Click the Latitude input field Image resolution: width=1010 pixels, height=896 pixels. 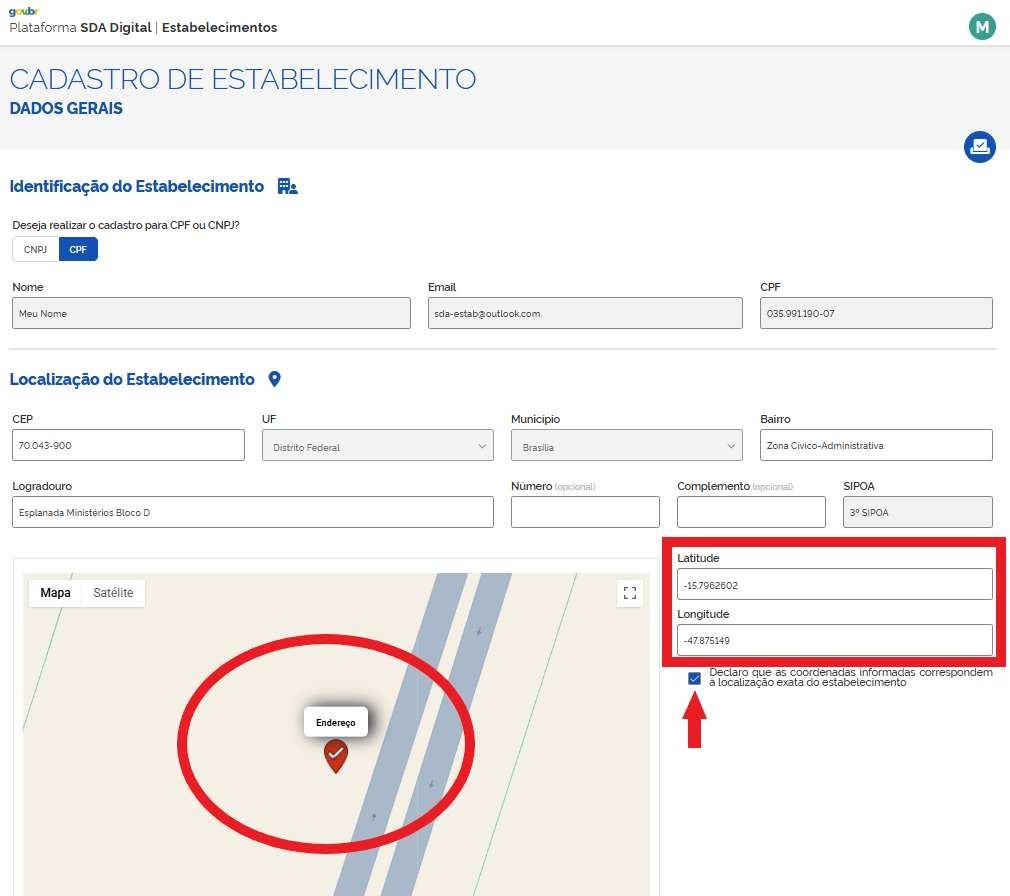[x=834, y=584]
